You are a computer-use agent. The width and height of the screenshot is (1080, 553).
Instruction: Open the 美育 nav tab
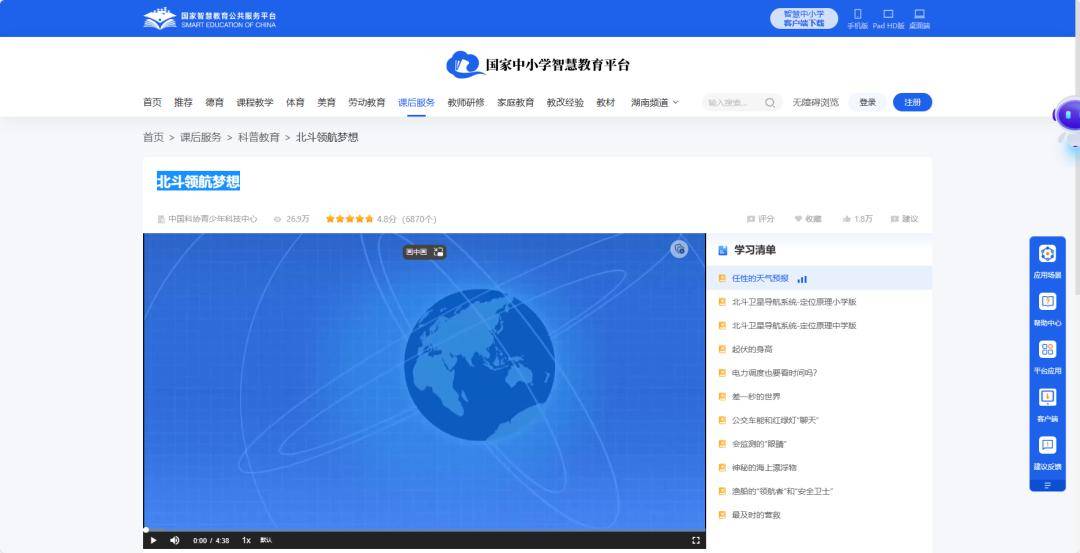326,103
